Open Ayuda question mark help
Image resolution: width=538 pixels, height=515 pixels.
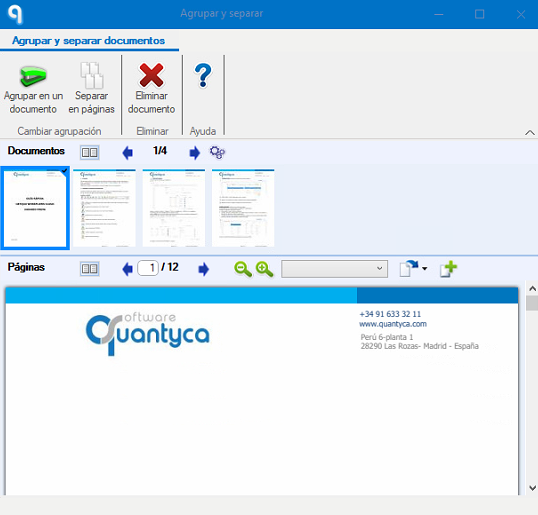[x=203, y=75]
